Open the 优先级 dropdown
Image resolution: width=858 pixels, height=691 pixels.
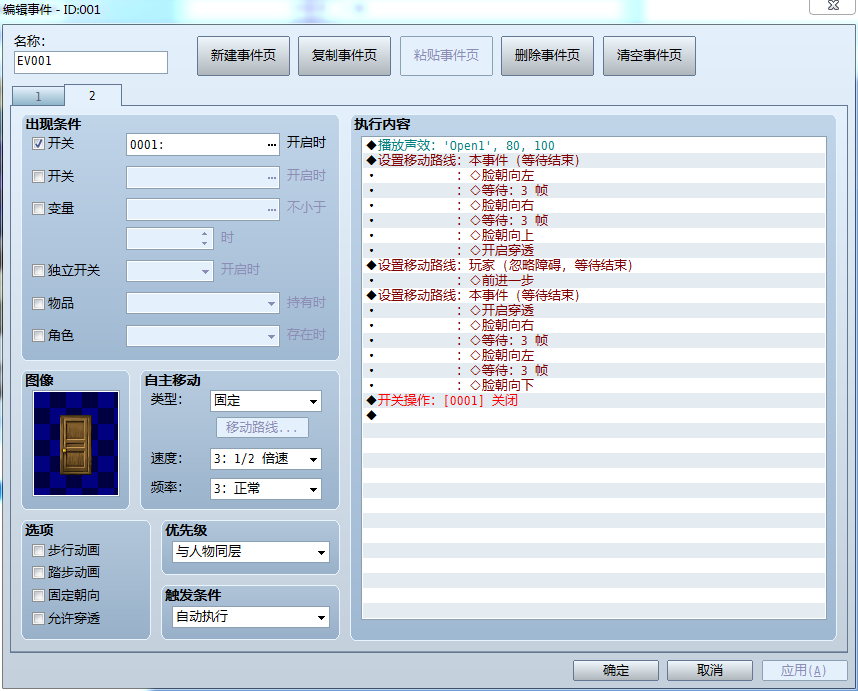pos(251,552)
